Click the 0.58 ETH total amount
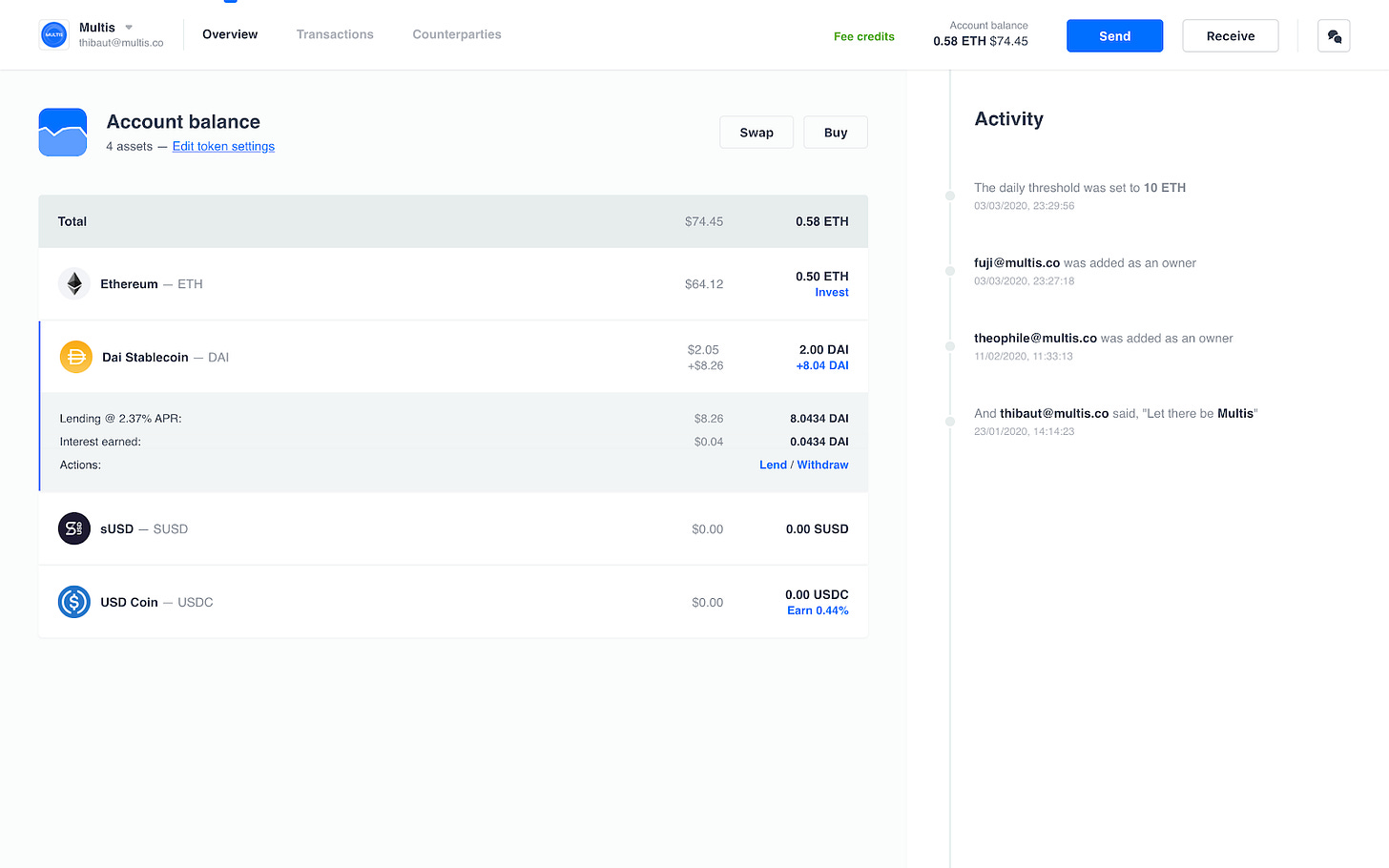This screenshot has width=1389, height=868. [x=822, y=221]
